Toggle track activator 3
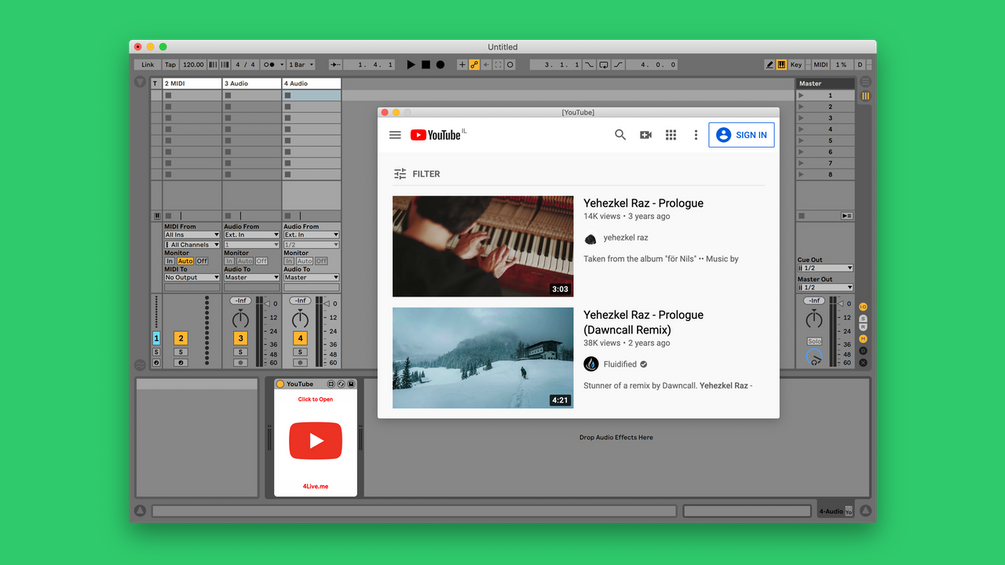1005x565 pixels. 240,338
